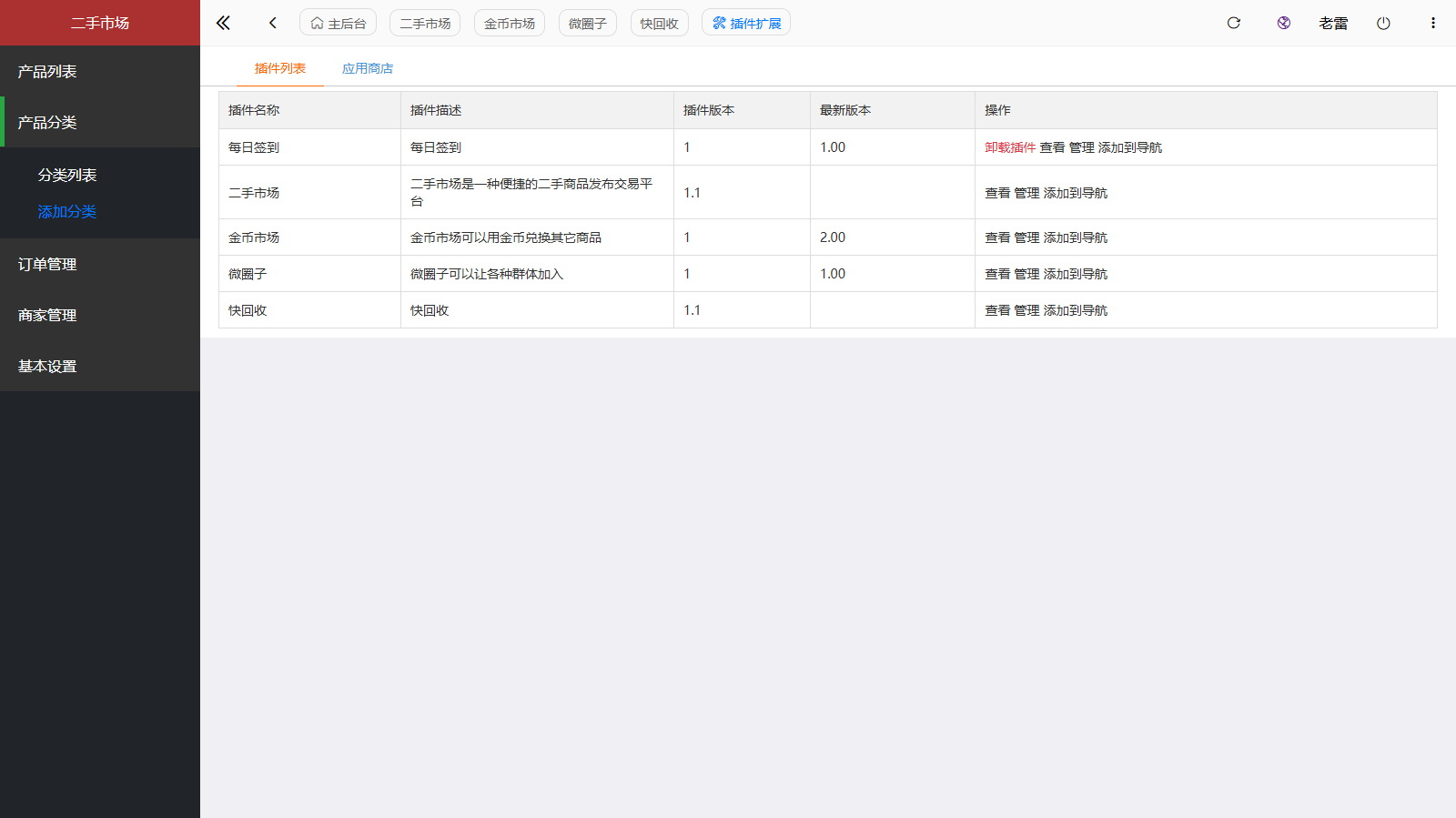Open the 主后台 home tab
This screenshot has height=818, width=1456.
[x=338, y=23]
